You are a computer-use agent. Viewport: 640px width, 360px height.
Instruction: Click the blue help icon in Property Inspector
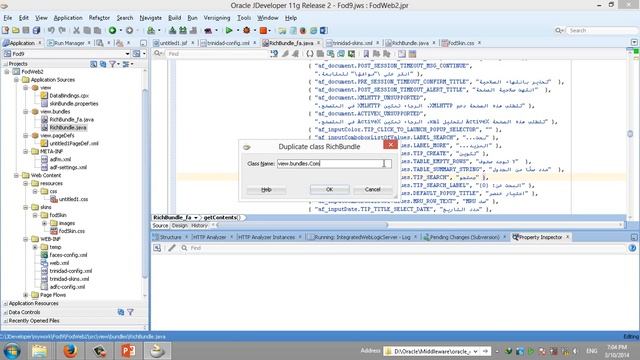coord(632,248)
